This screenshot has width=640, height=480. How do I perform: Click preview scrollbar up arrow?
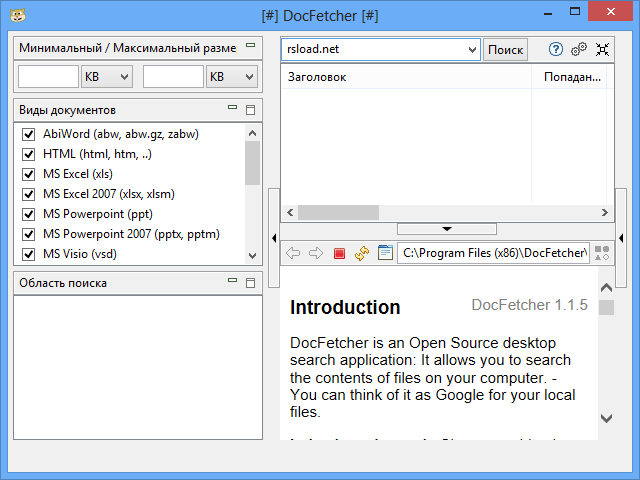pos(607,288)
